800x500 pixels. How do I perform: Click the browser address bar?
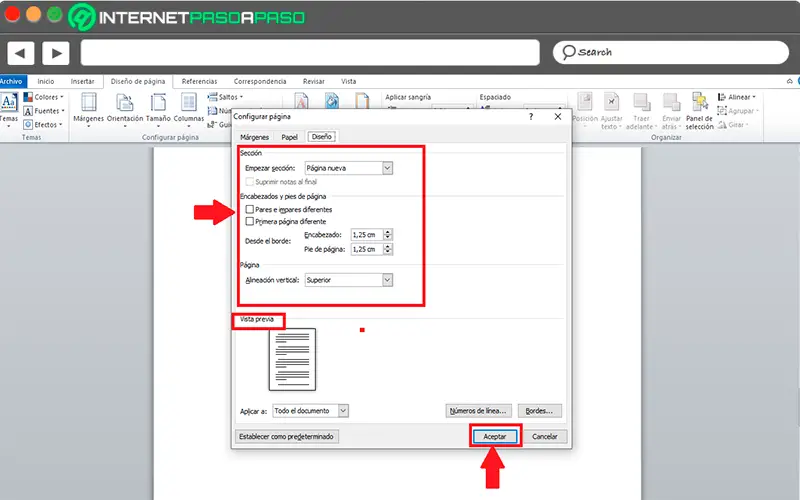point(310,53)
